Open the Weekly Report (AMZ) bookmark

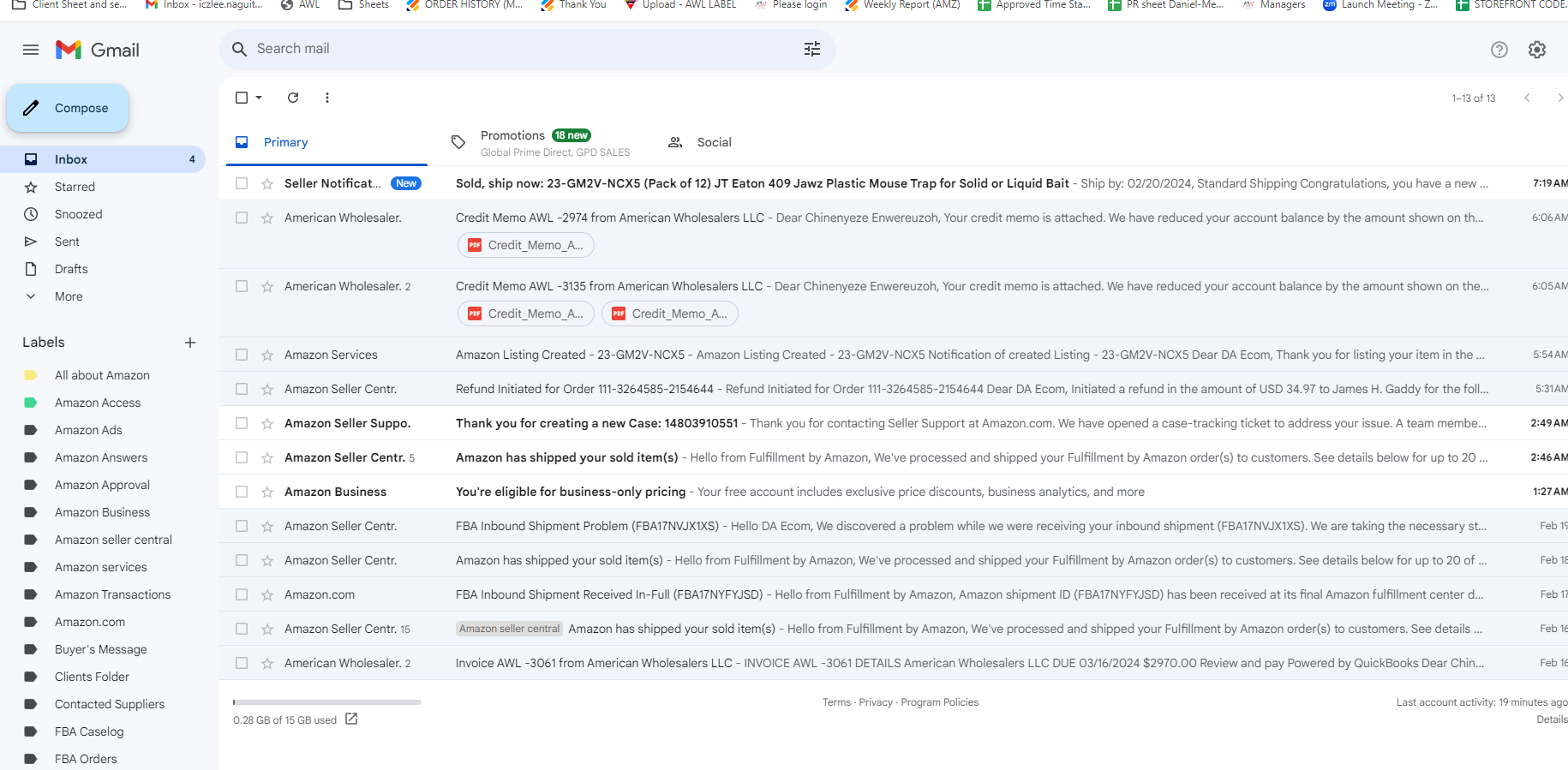click(902, 4)
